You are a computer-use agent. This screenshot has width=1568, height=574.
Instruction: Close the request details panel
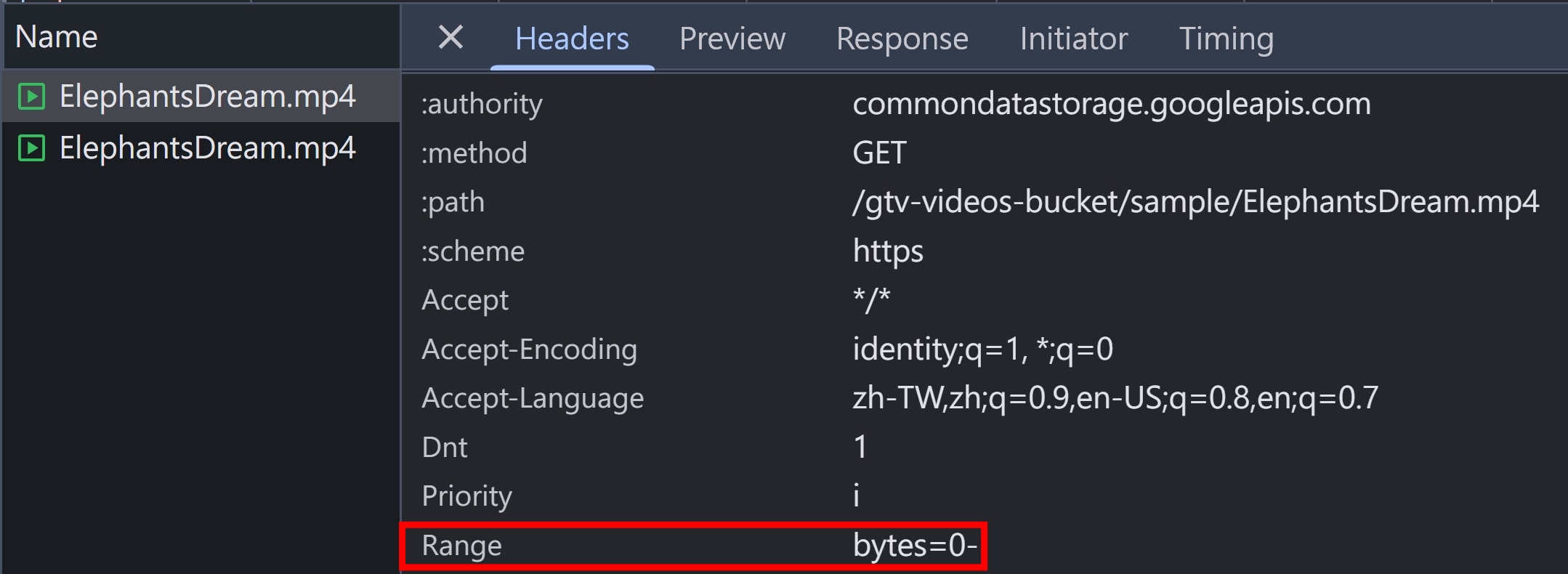point(450,37)
